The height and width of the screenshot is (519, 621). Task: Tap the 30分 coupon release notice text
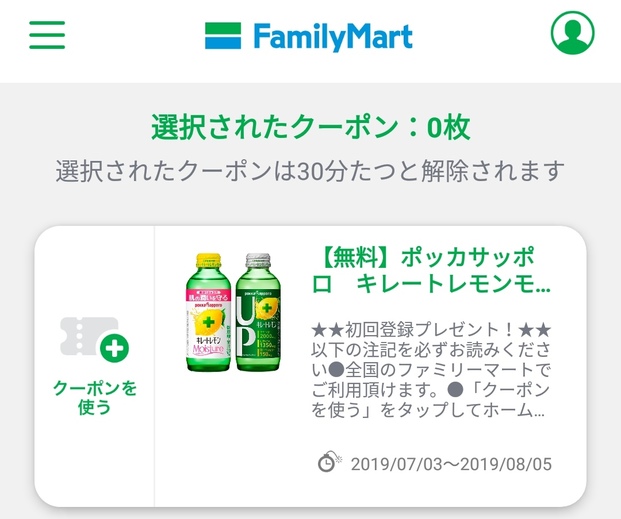[x=310, y=171]
